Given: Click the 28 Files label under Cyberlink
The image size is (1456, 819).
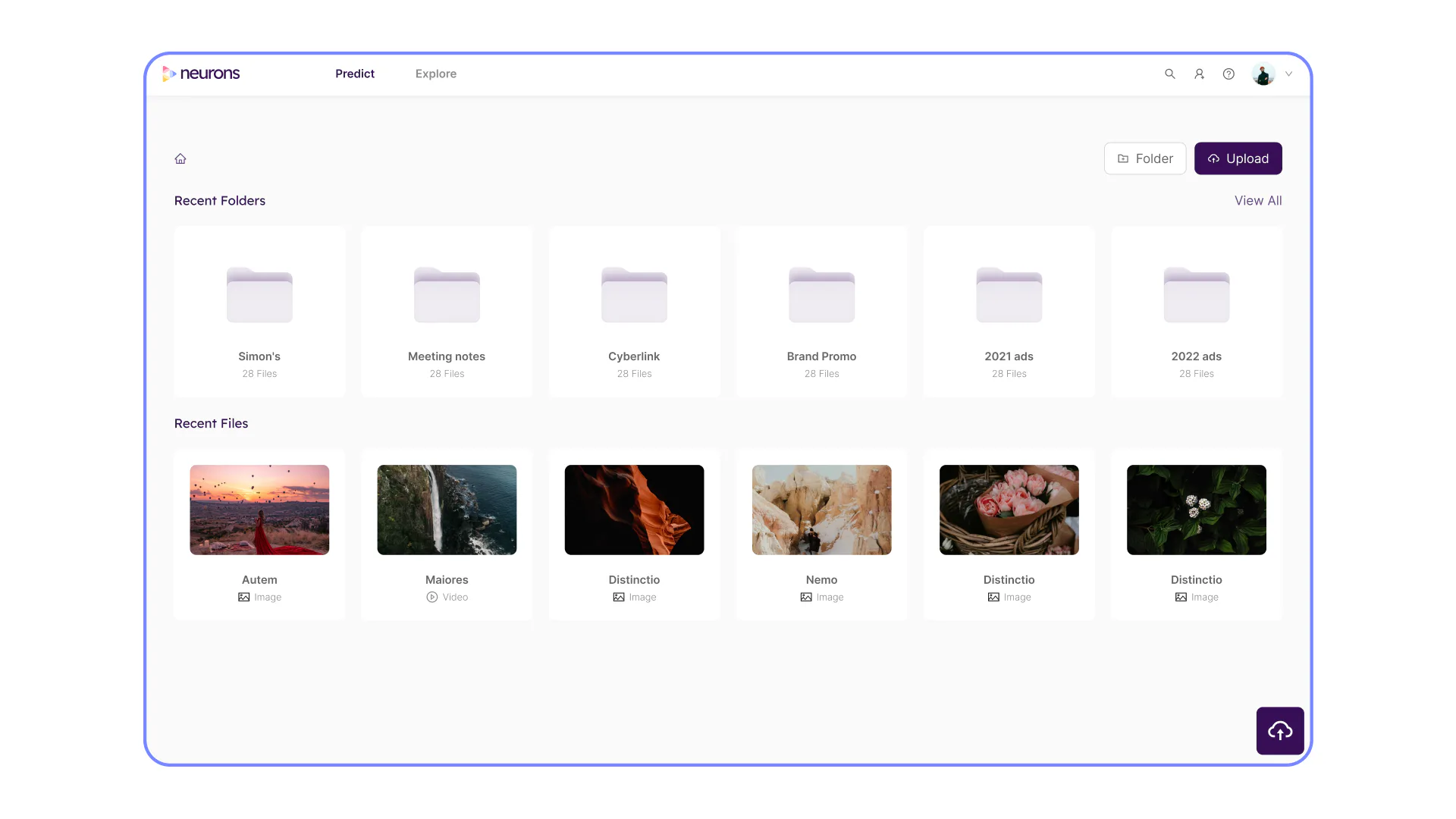Looking at the screenshot, I should [x=634, y=374].
